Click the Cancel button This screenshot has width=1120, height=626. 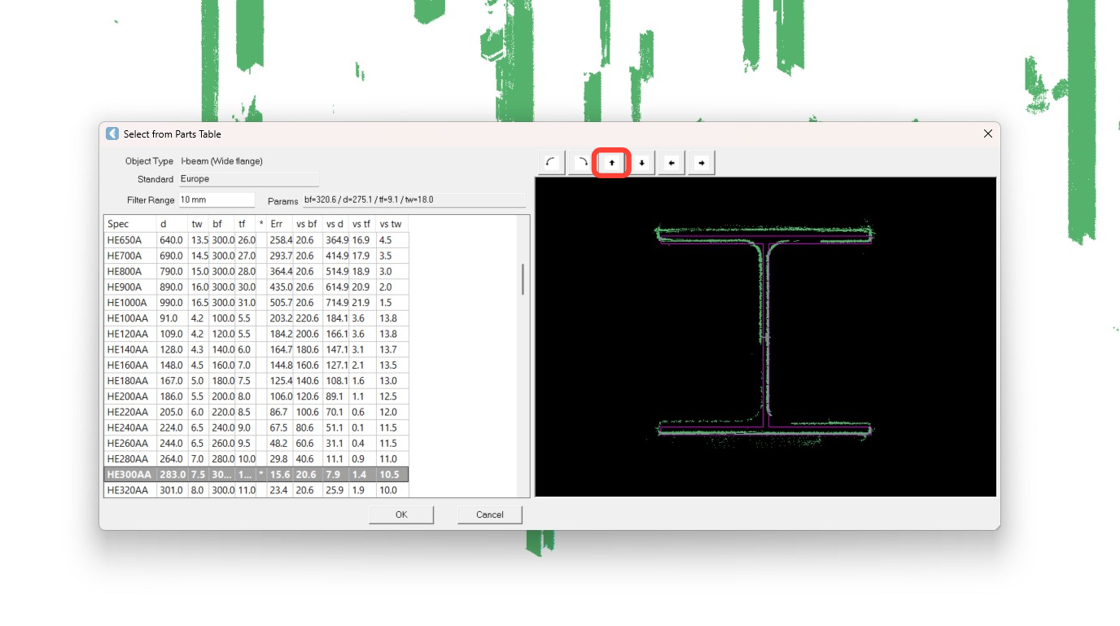[489, 515]
